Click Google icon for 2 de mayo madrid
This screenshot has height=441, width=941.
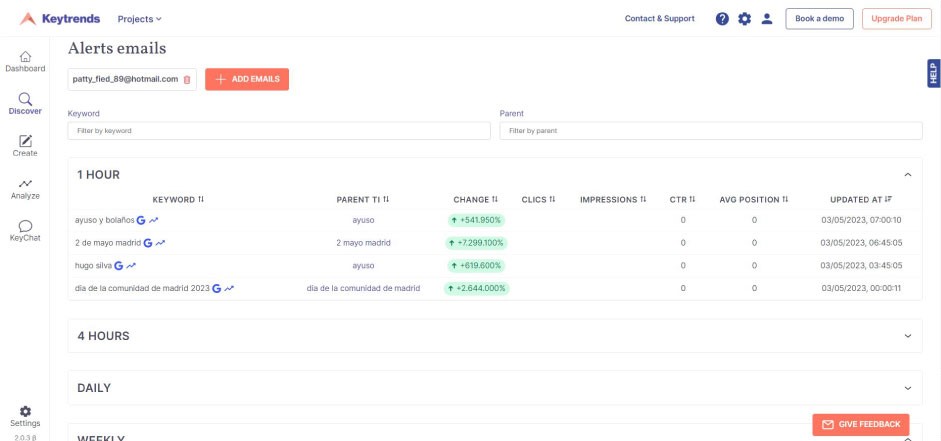[x=148, y=243]
